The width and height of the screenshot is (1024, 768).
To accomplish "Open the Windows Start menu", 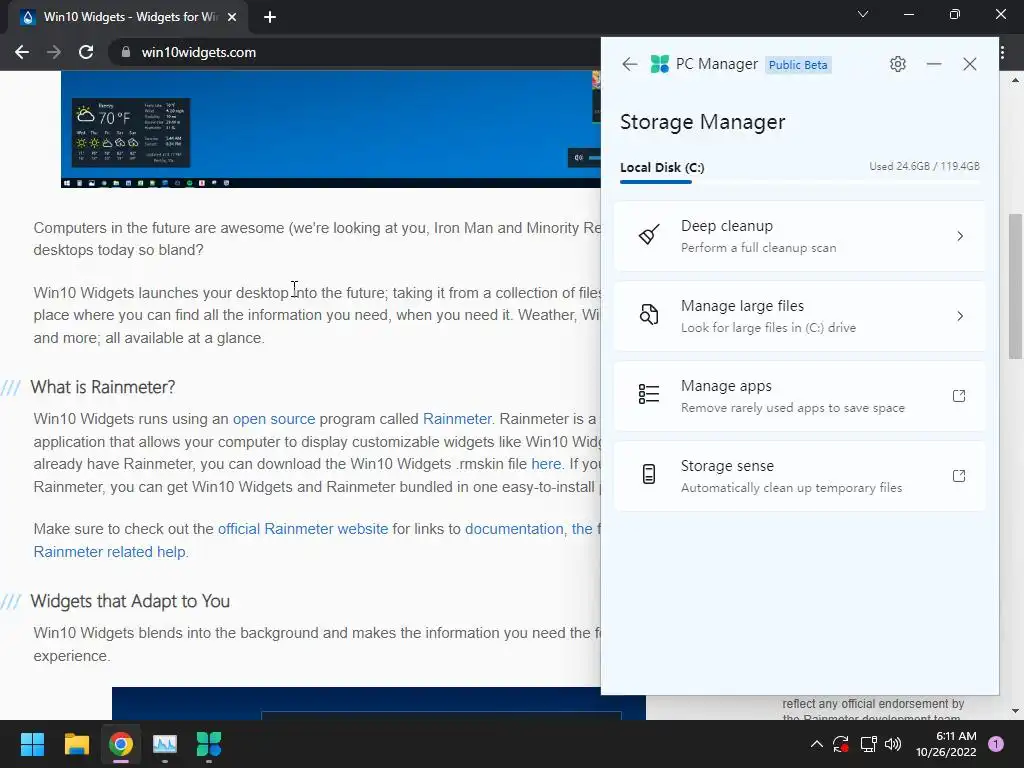I will (32, 744).
